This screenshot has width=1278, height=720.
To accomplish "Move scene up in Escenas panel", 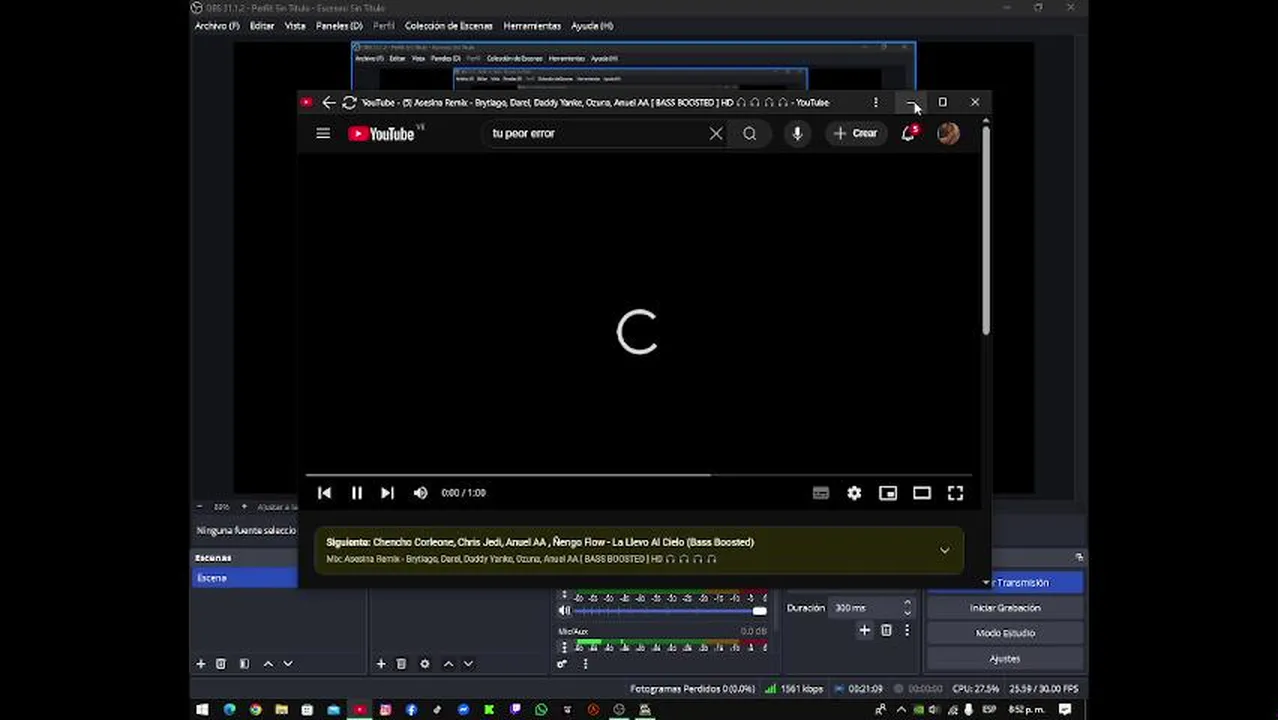I will (268, 664).
